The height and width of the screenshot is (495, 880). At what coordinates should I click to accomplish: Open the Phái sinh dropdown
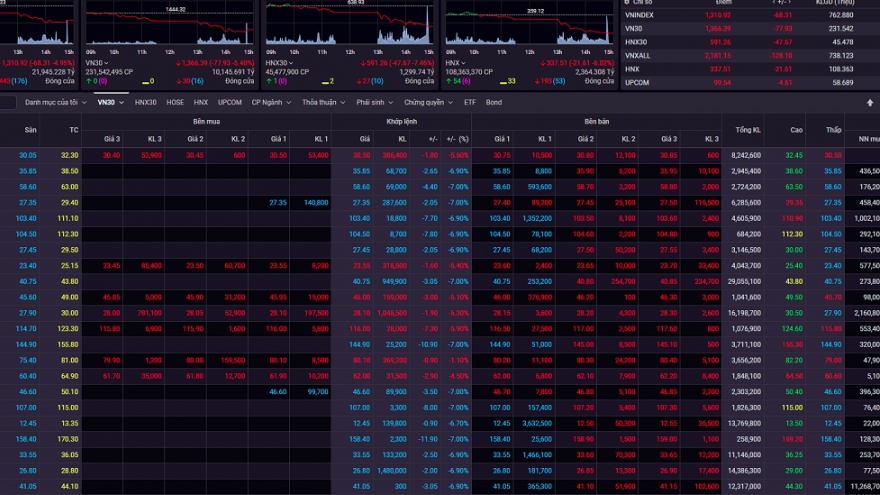pos(375,102)
